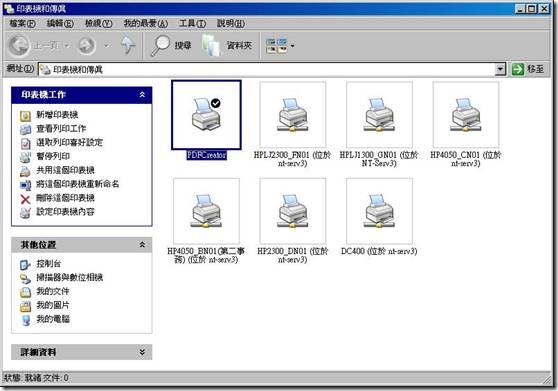The width and height of the screenshot is (558, 391).
Task: Click the My Computer (我的電腦) icon
Action: [25, 320]
